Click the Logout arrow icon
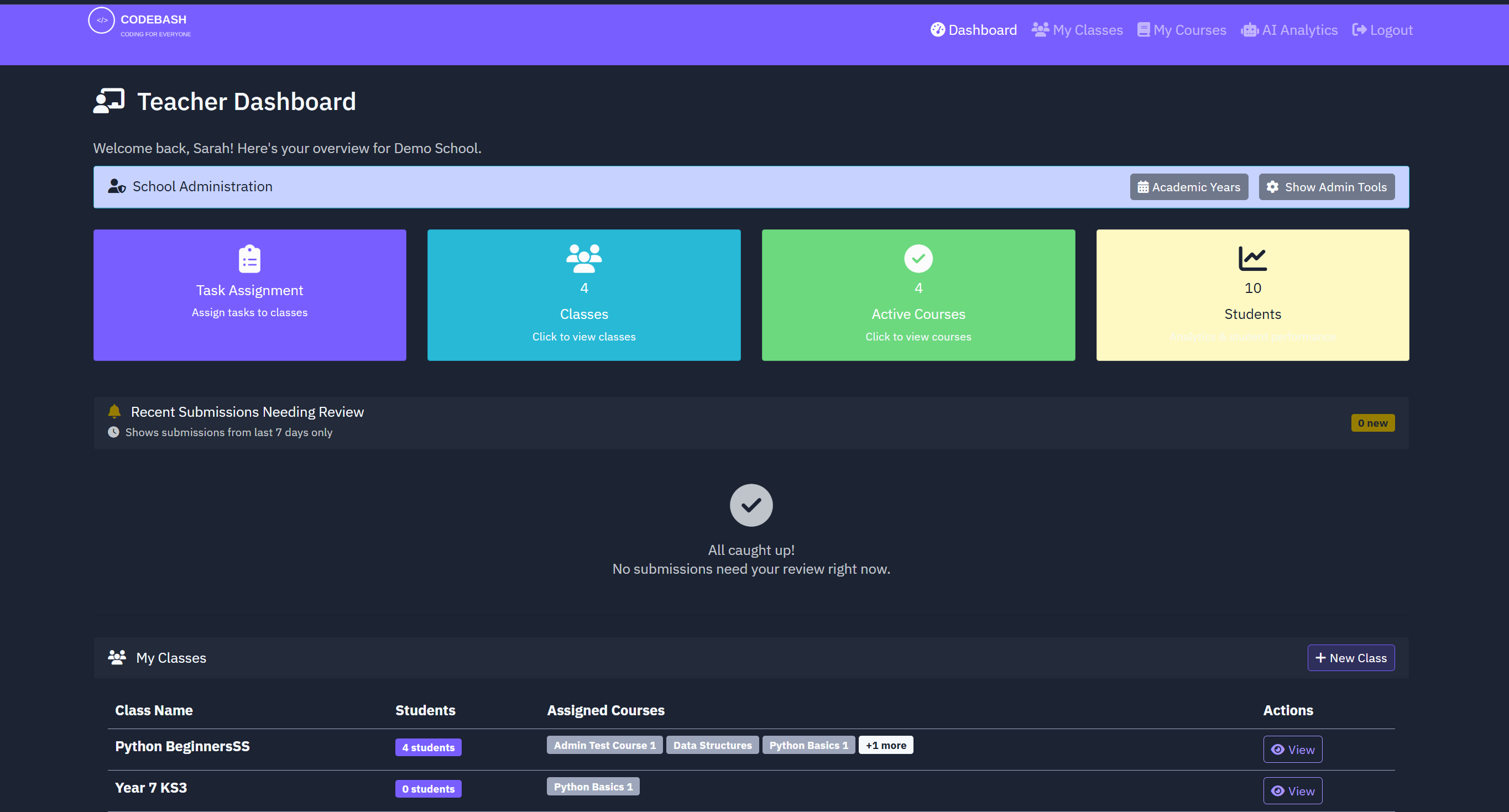 (1359, 30)
